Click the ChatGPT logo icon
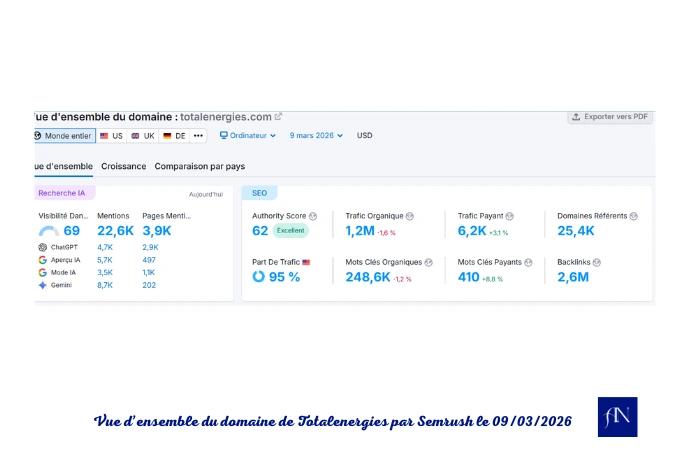Image resolution: width=690 pixels, height=470 pixels. pyautogui.click(x=43, y=247)
